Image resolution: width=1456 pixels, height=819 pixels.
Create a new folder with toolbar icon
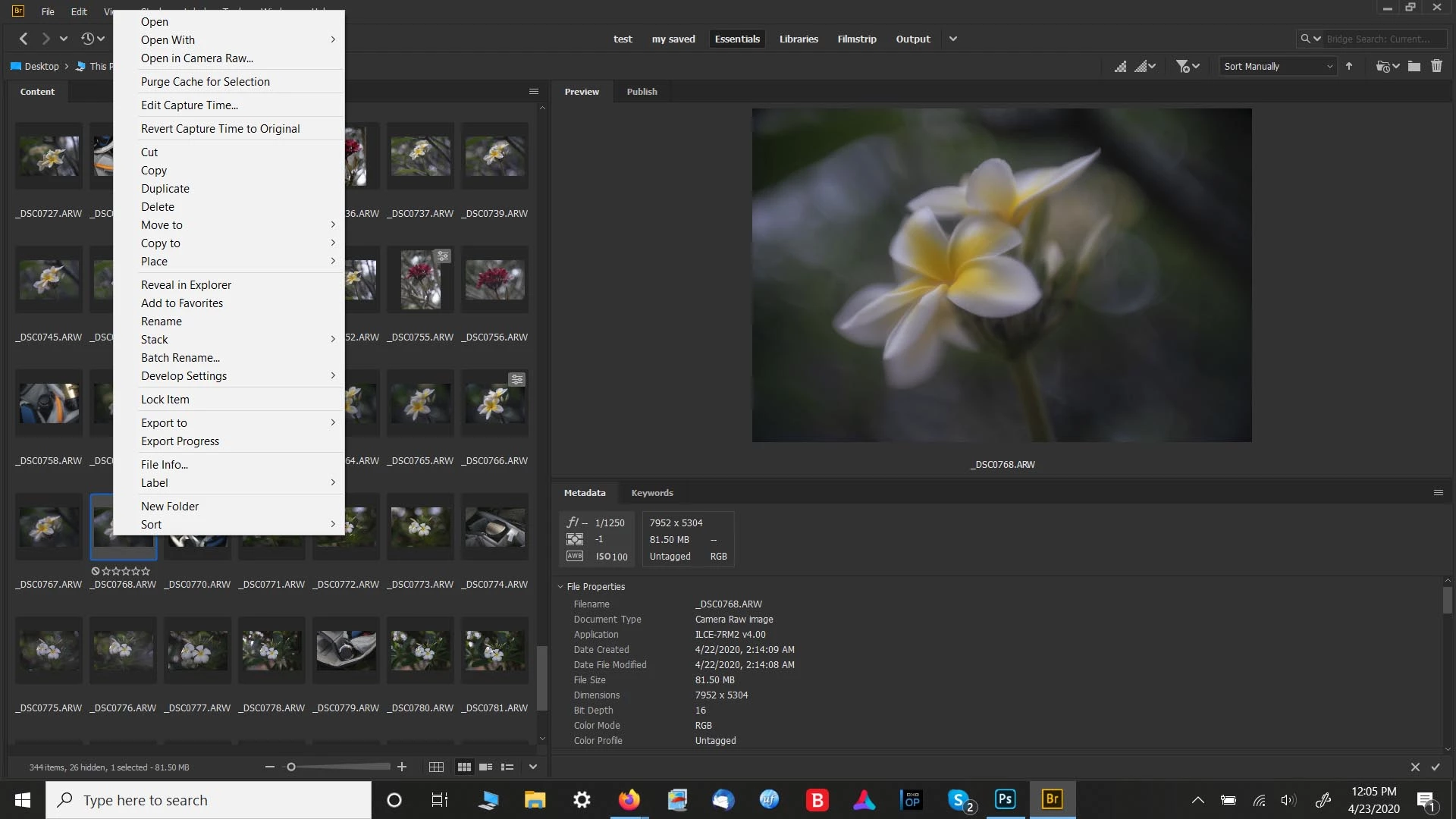click(1414, 66)
